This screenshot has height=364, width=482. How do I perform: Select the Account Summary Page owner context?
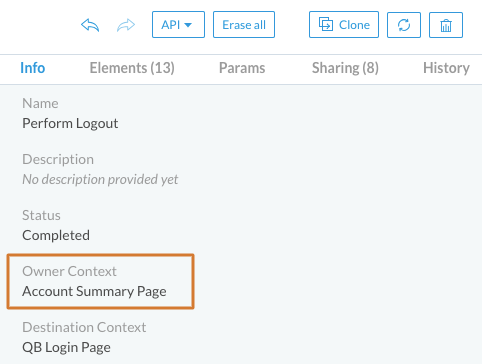(x=94, y=291)
